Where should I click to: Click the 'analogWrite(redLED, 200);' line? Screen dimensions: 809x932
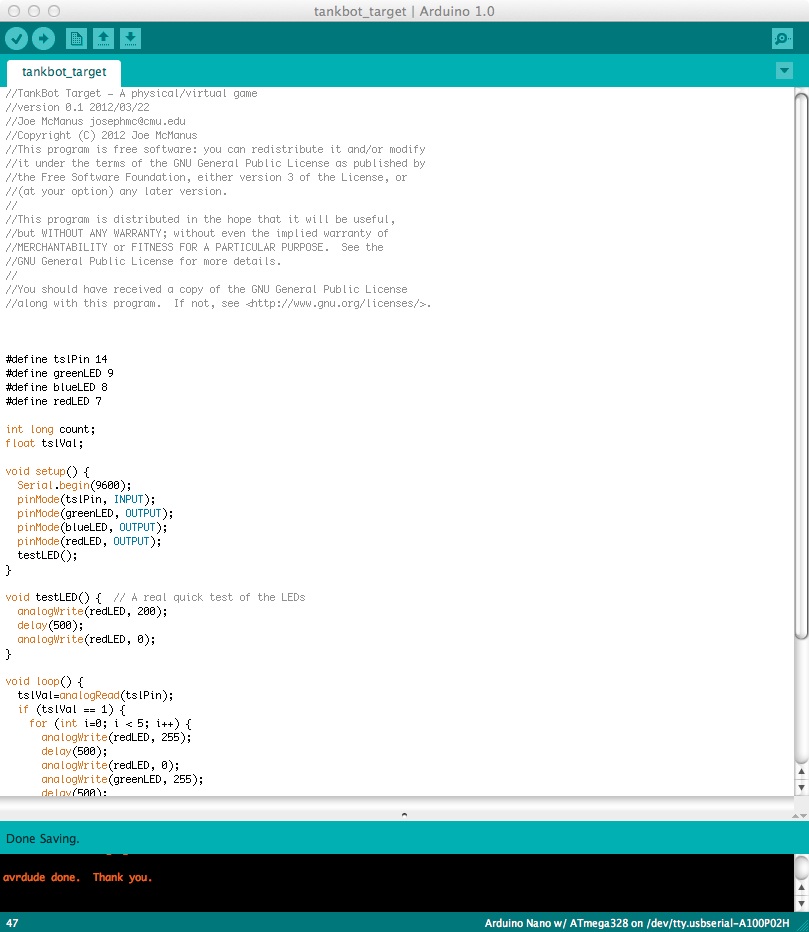point(92,611)
